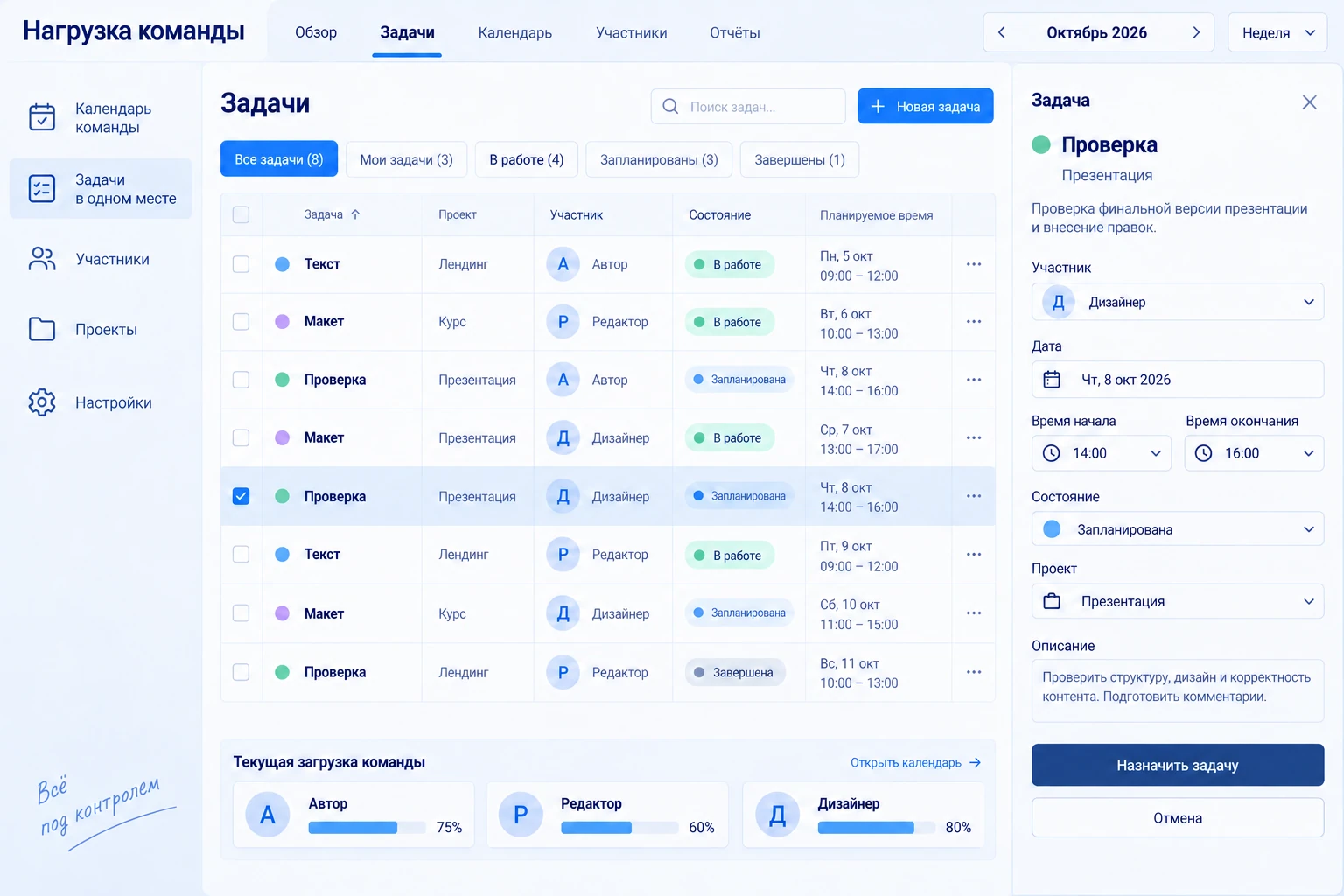The image size is (1344, 896).
Task: Click the Отмена button
Action: coord(1178,818)
